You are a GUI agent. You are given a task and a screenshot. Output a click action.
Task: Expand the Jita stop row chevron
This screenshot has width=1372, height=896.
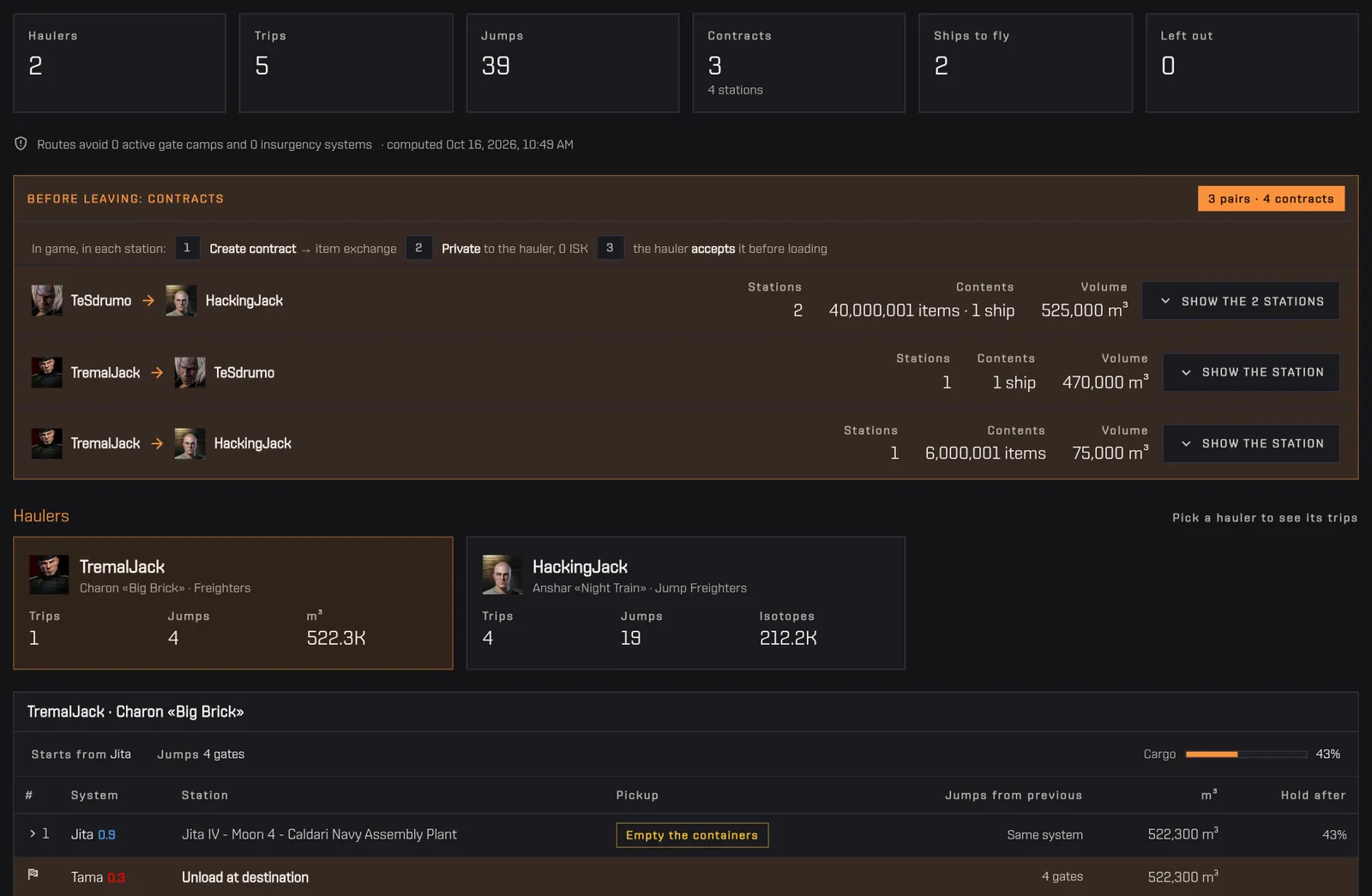pyautogui.click(x=33, y=833)
